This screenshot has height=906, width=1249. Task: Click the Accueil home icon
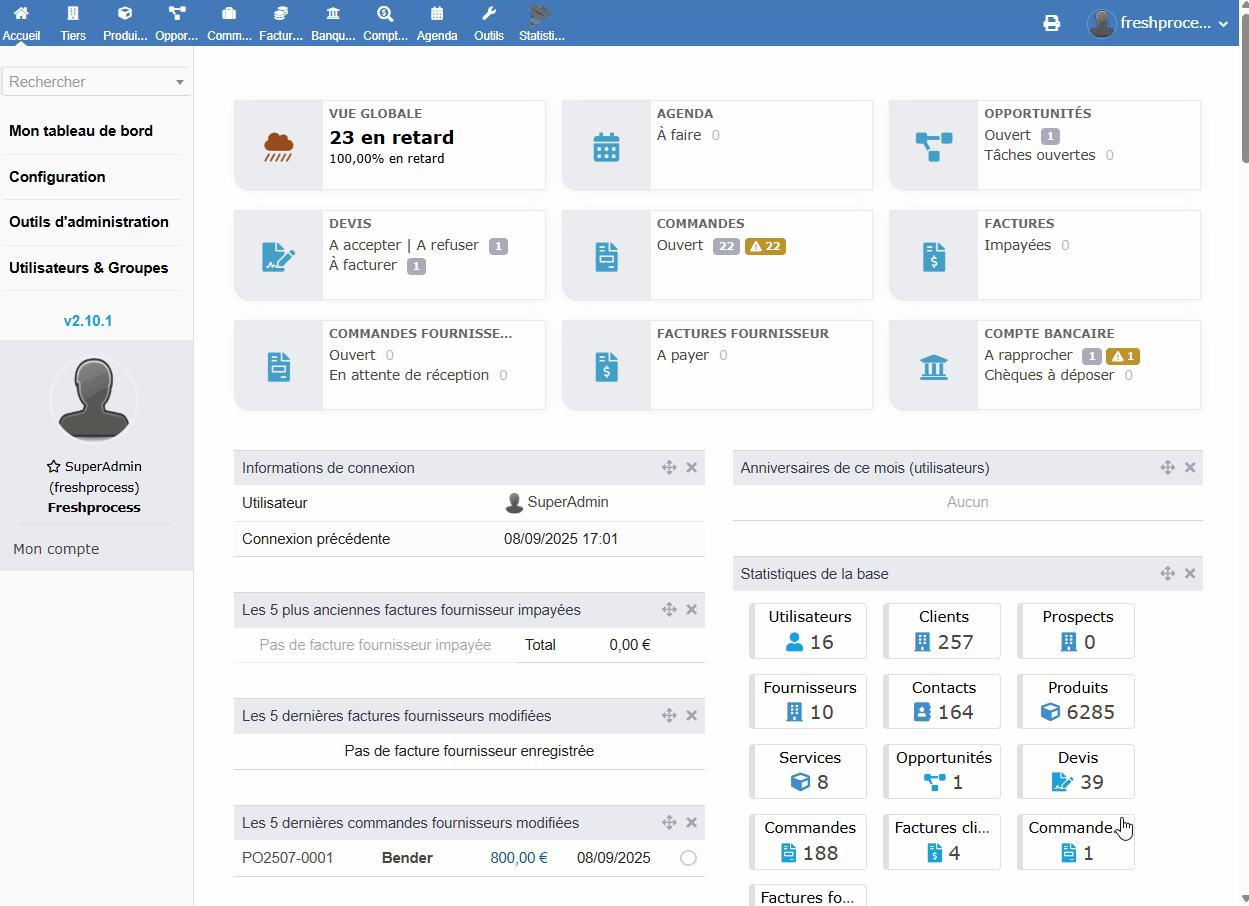21,14
